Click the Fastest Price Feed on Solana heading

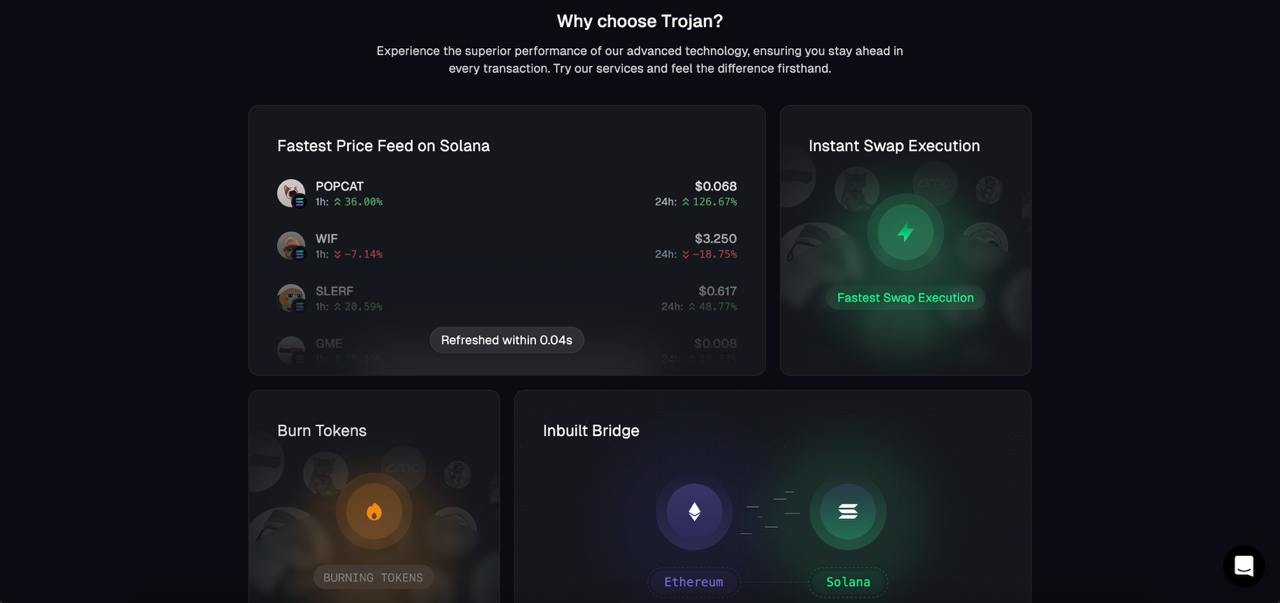click(383, 146)
